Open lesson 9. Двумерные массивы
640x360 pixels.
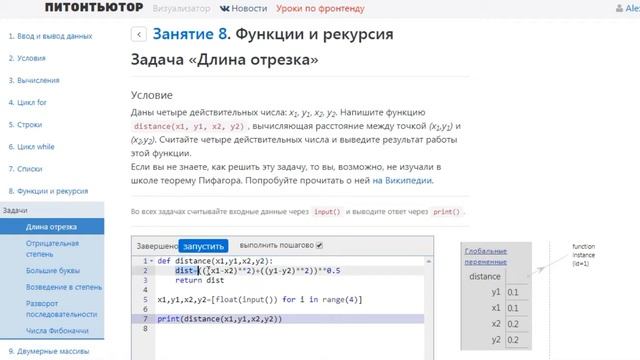pos(49,351)
